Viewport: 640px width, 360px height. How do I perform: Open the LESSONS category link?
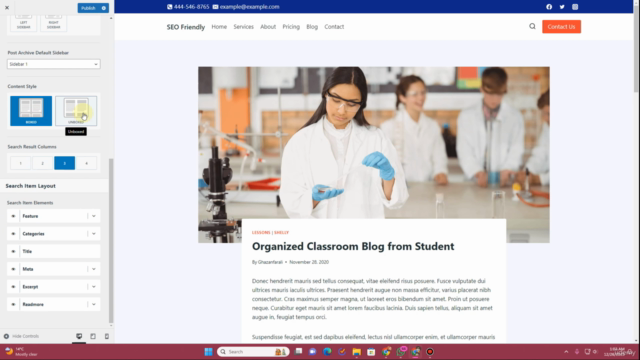[261, 232]
